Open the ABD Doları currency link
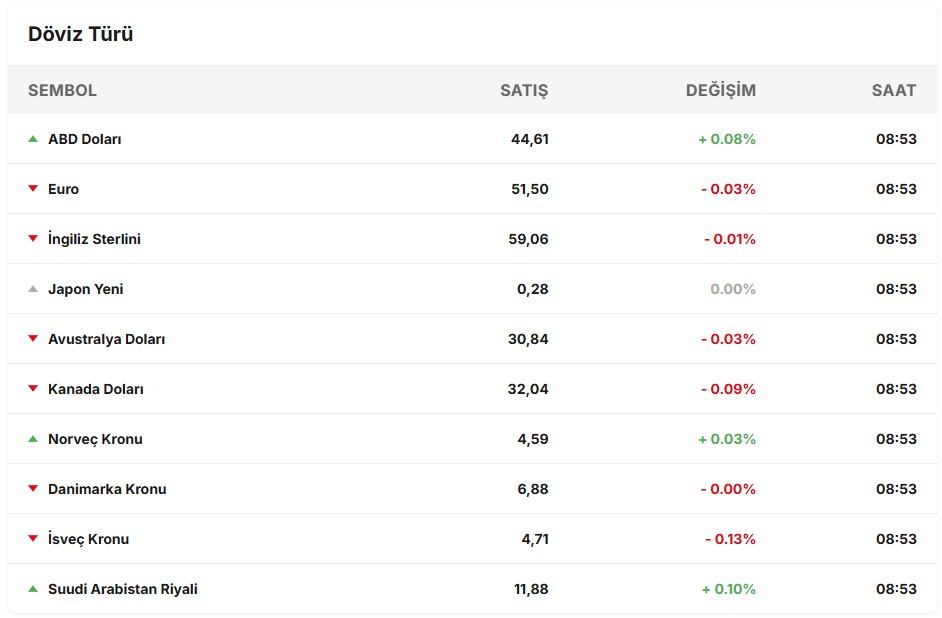Image resolution: width=942 pixels, height=618 pixels. coord(85,139)
